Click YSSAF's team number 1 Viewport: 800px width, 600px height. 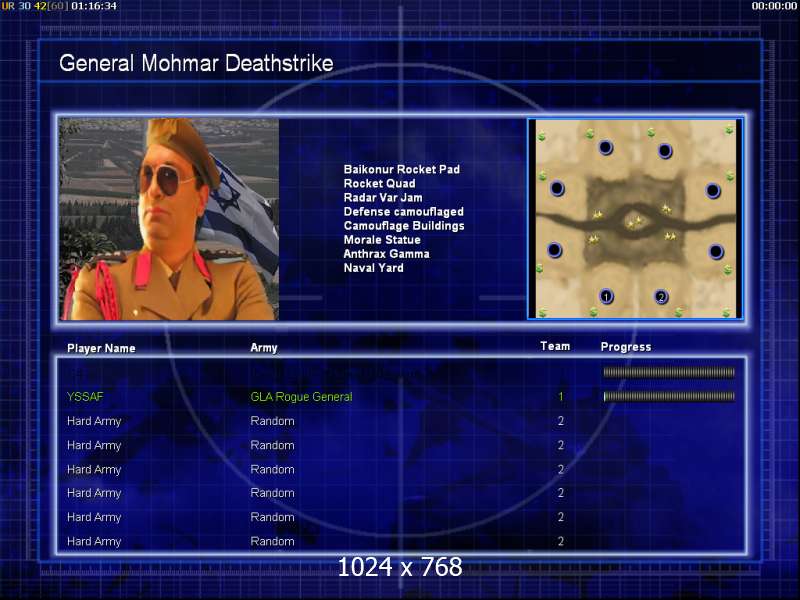click(561, 396)
